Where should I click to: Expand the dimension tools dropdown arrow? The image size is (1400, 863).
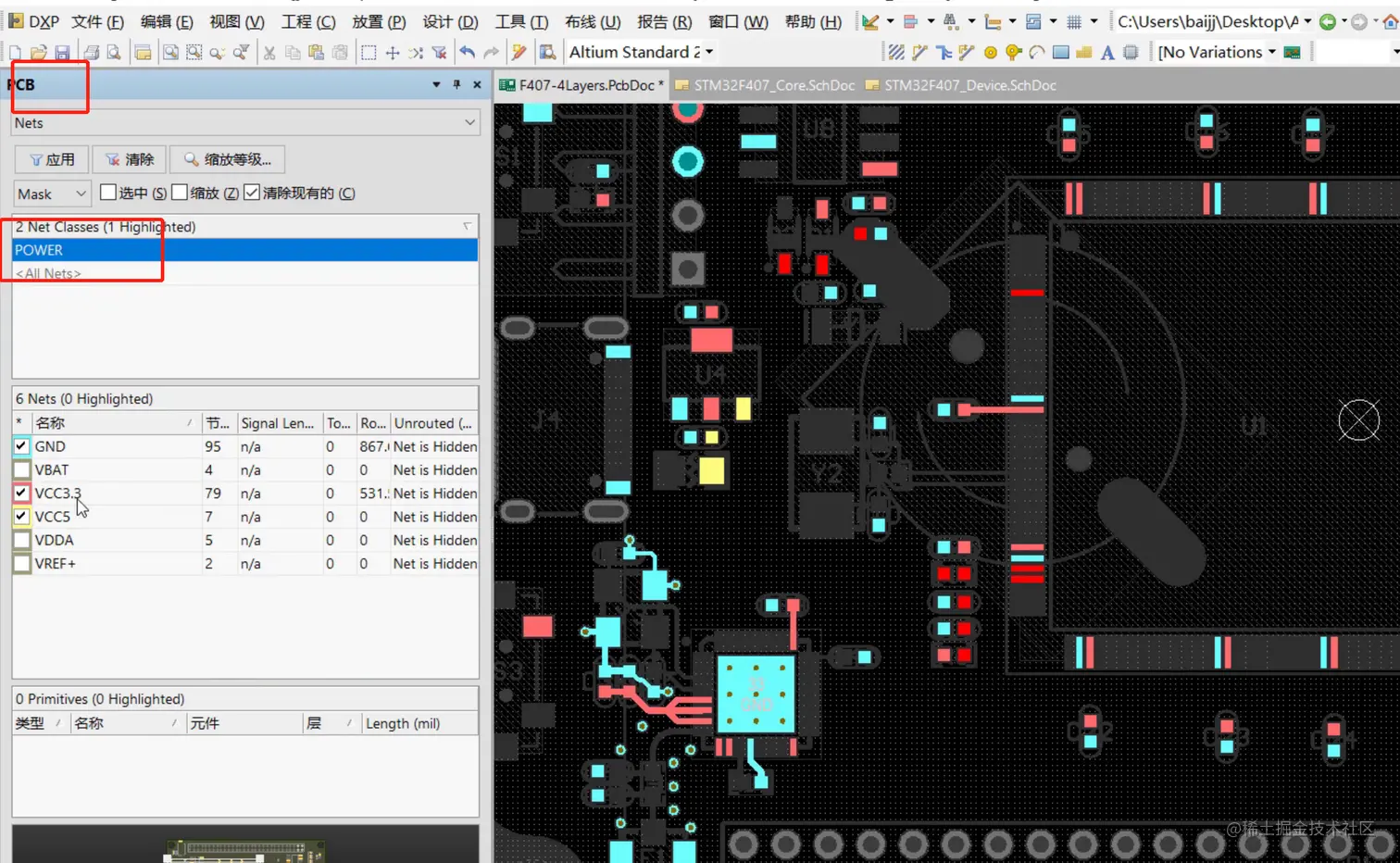[x=1011, y=21]
